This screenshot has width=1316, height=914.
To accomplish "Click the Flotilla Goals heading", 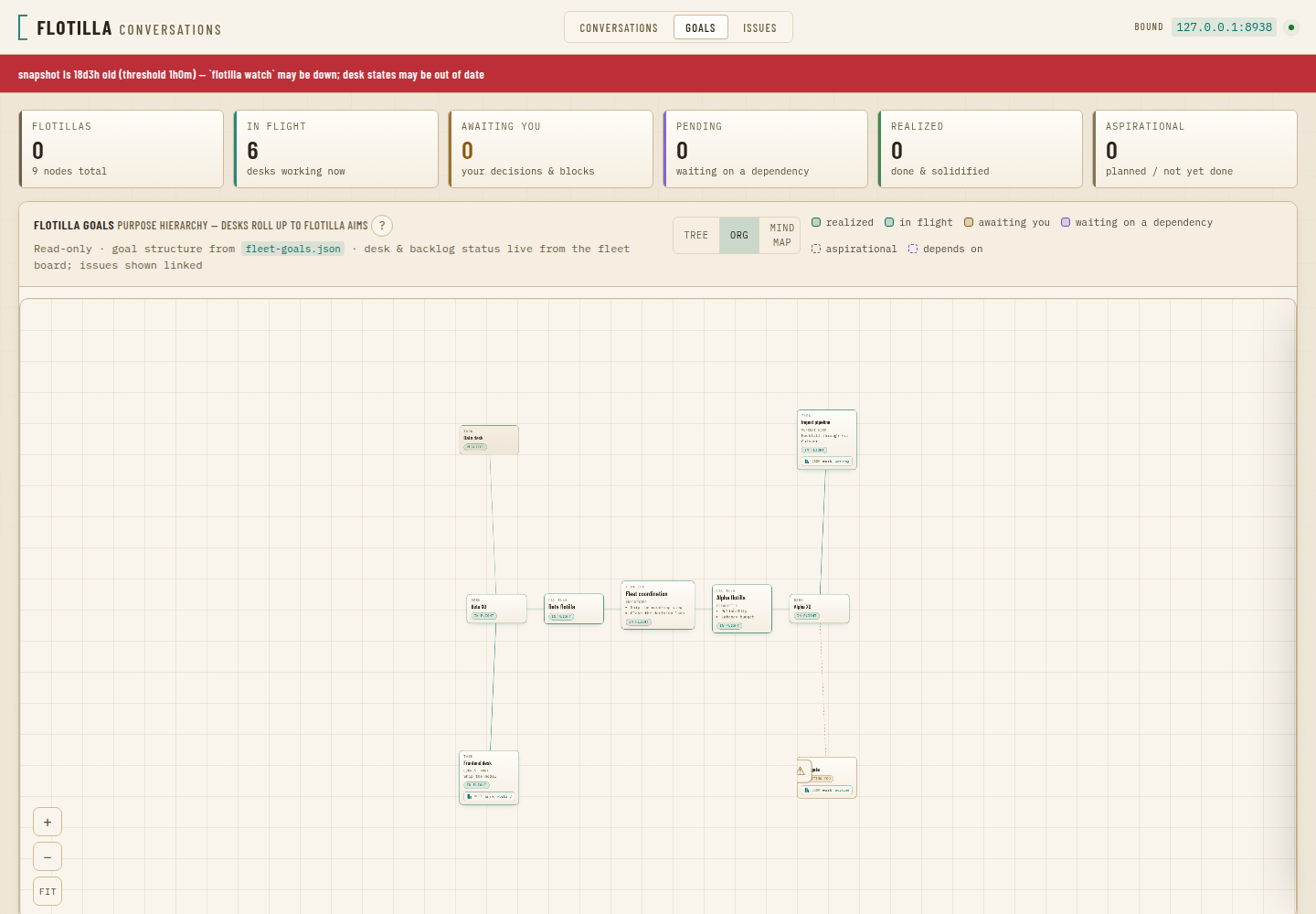I will (74, 226).
